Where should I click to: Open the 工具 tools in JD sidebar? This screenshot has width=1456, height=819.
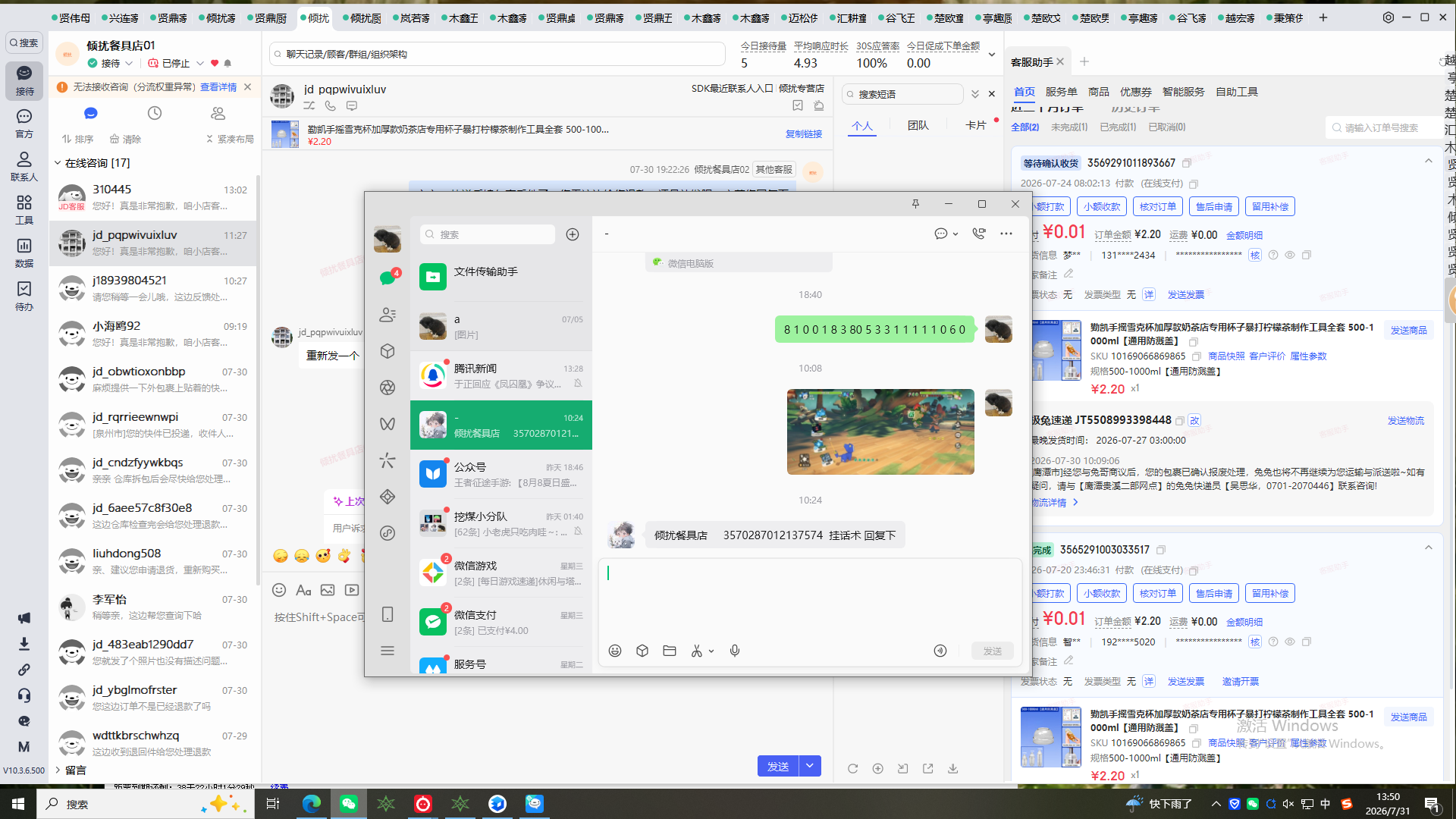pos(24,209)
